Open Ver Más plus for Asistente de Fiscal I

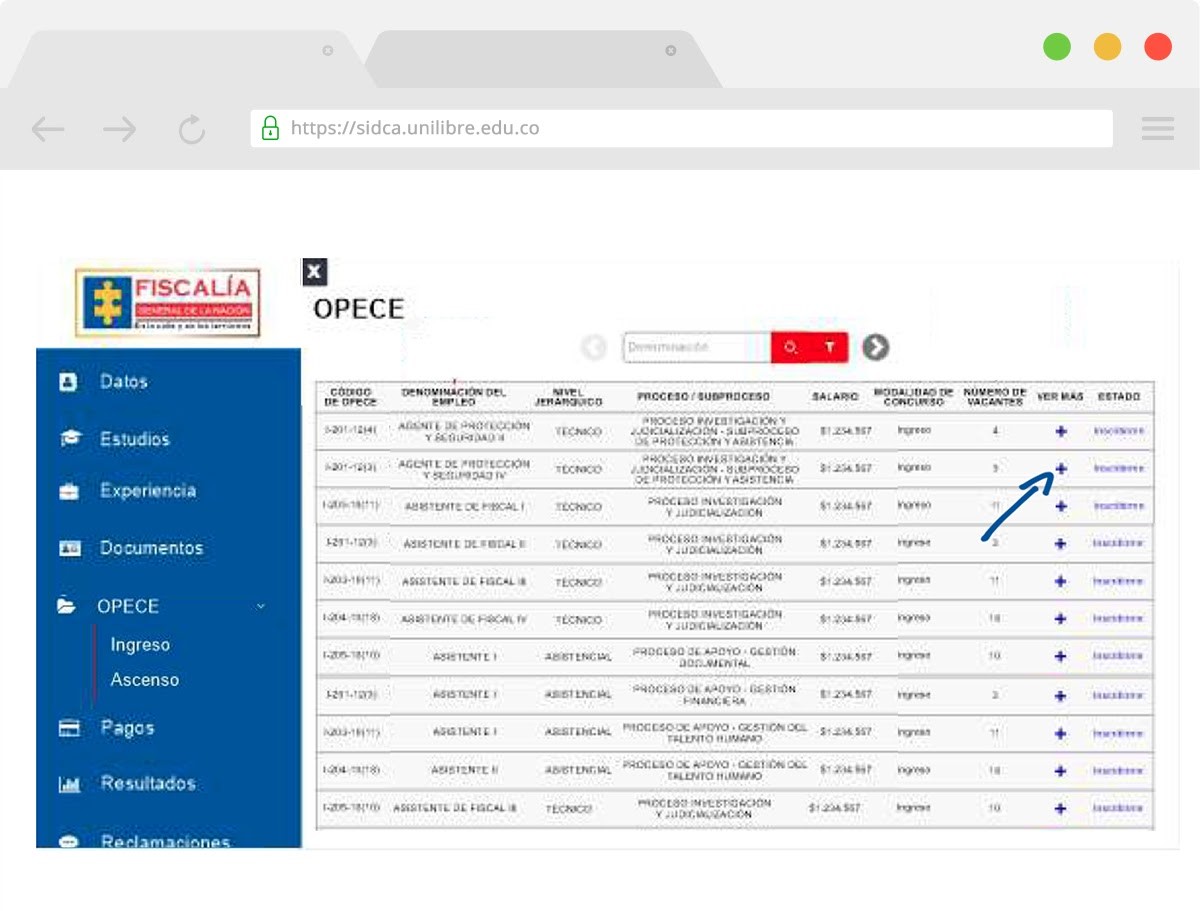pos(1061,506)
